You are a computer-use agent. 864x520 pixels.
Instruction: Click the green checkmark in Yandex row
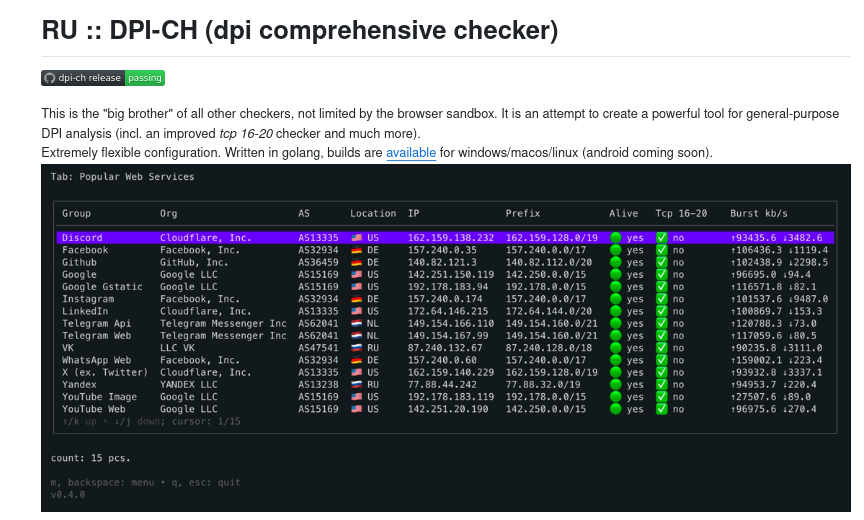pyautogui.click(x=662, y=384)
